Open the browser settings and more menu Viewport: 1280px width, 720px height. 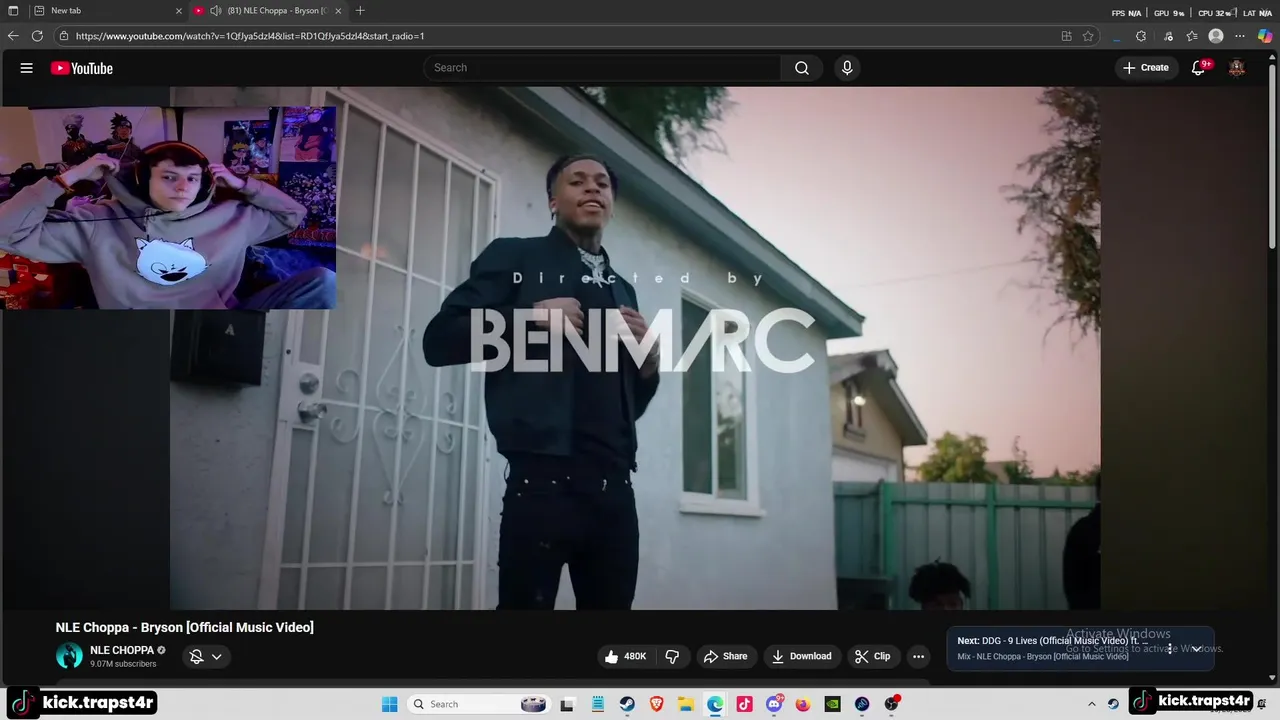(x=1241, y=36)
